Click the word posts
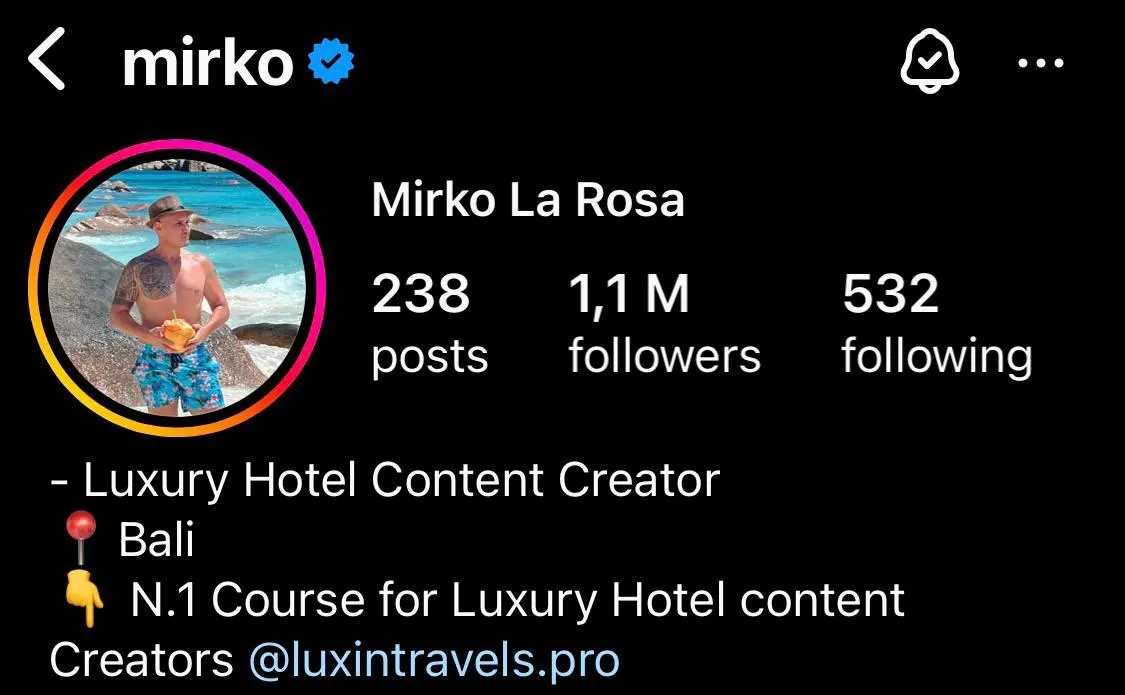The height and width of the screenshot is (695, 1125). pyautogui.click(x=430, y=357)
